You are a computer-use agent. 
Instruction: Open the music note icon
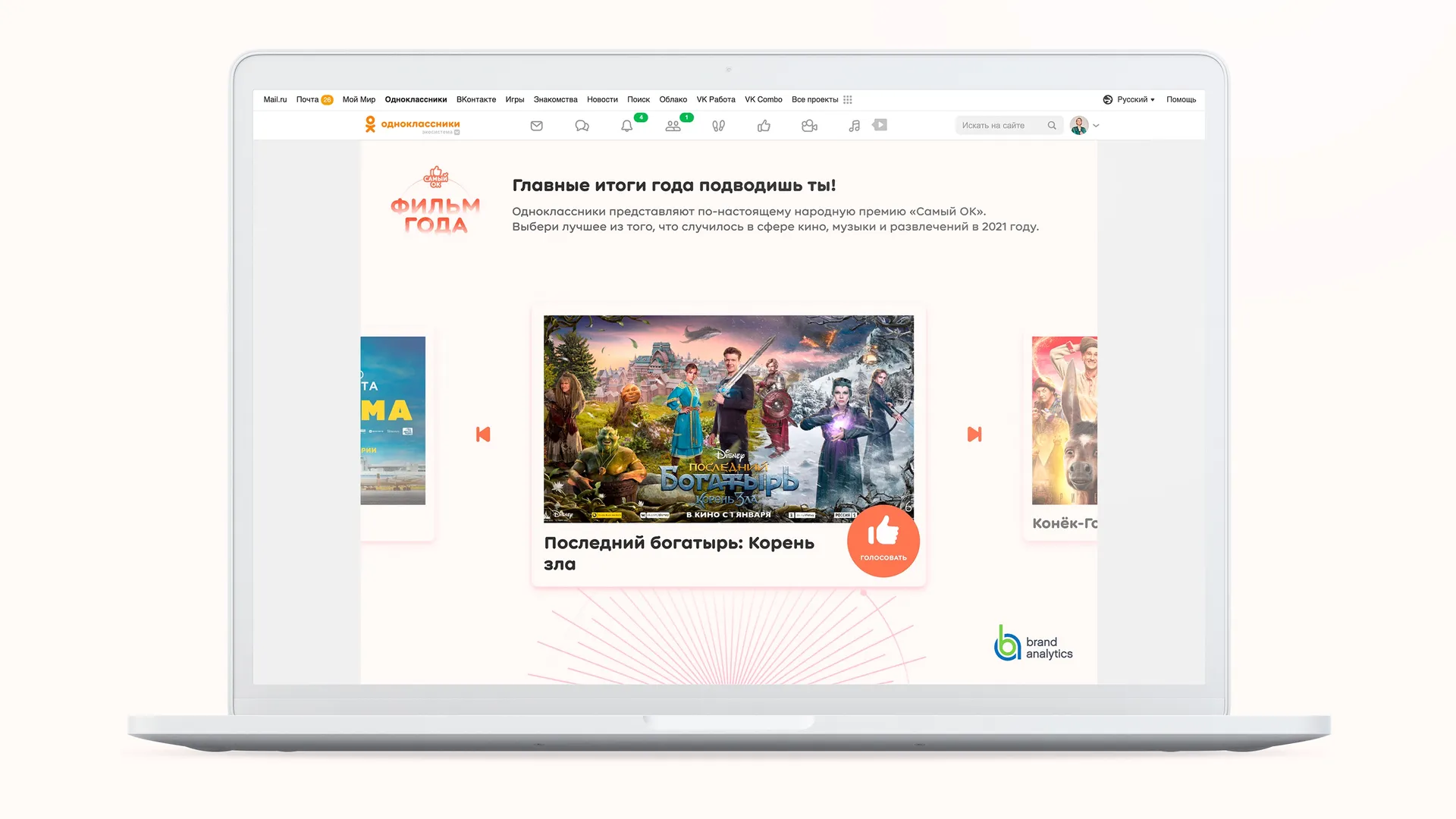pos(855,126)
